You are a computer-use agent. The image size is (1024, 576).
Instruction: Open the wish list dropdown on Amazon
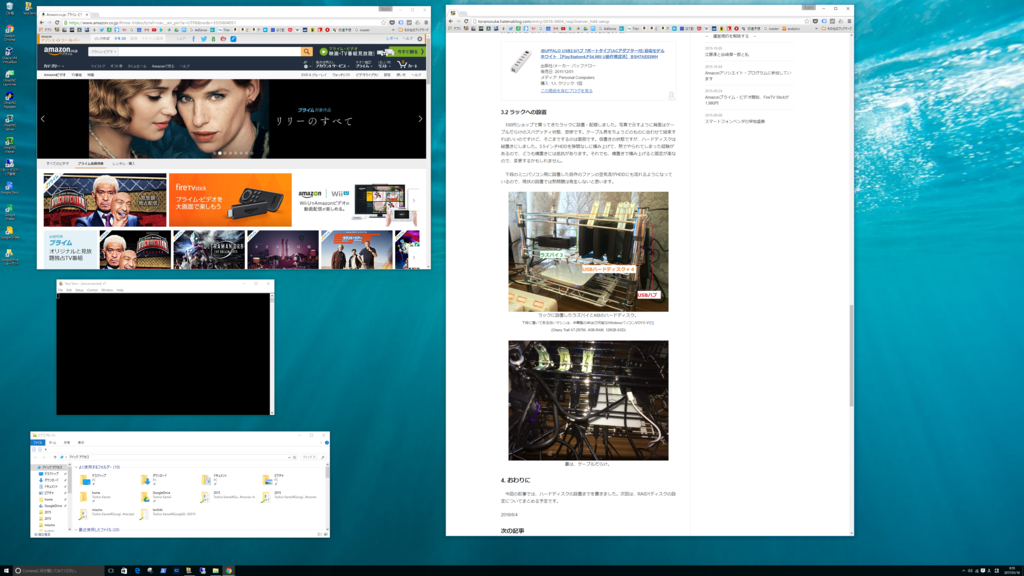tap(384, 65)
